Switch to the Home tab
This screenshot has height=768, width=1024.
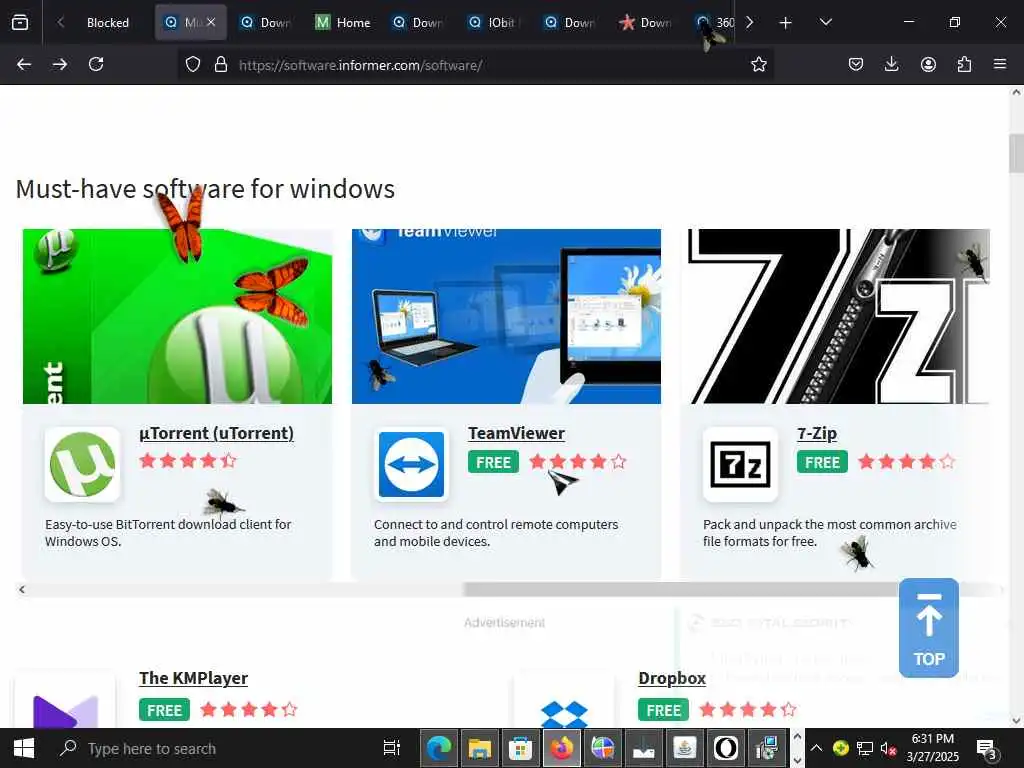[x=343, y=23]
